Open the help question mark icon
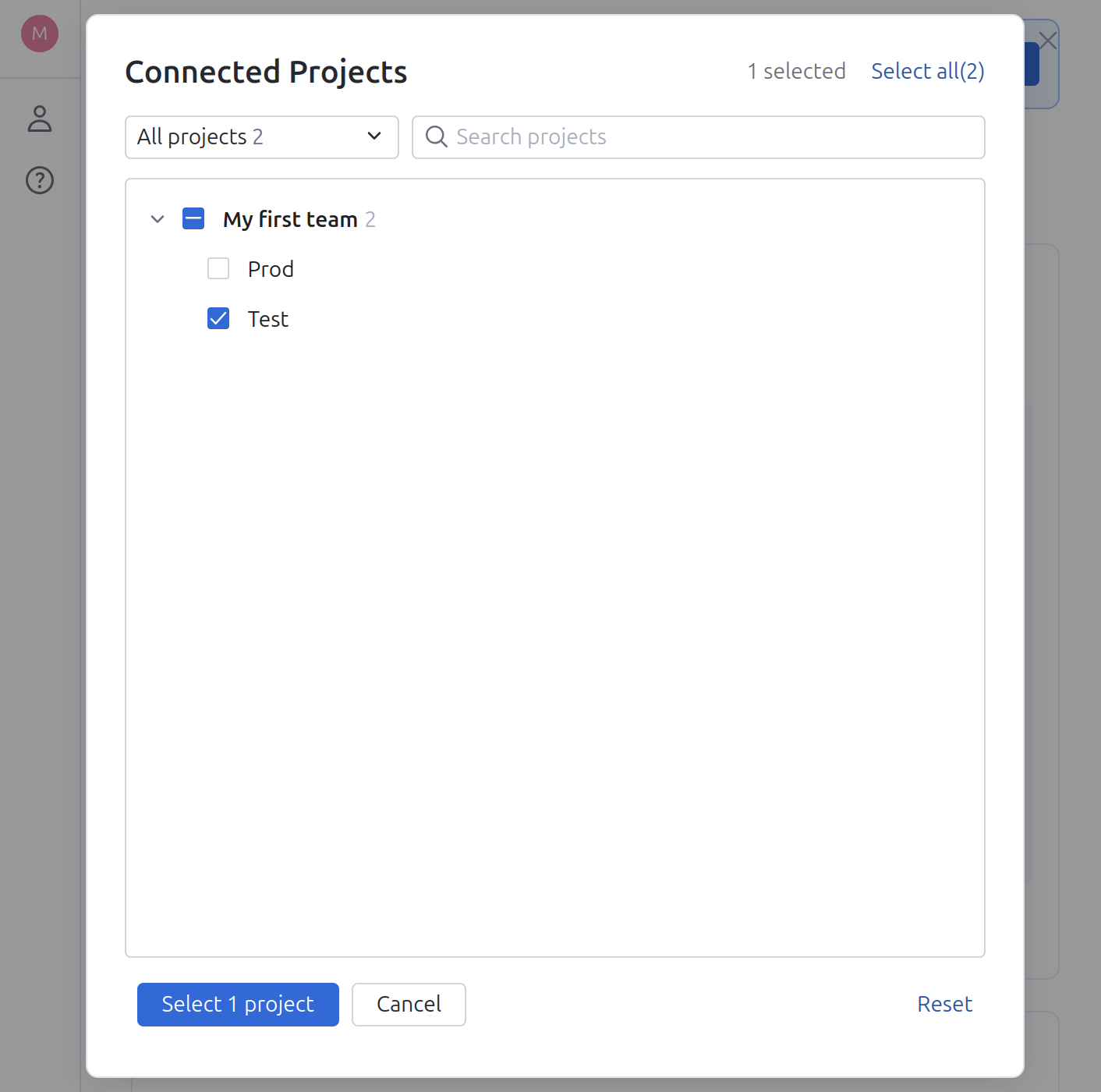The image size is (1101, 1092). point(39,180)
